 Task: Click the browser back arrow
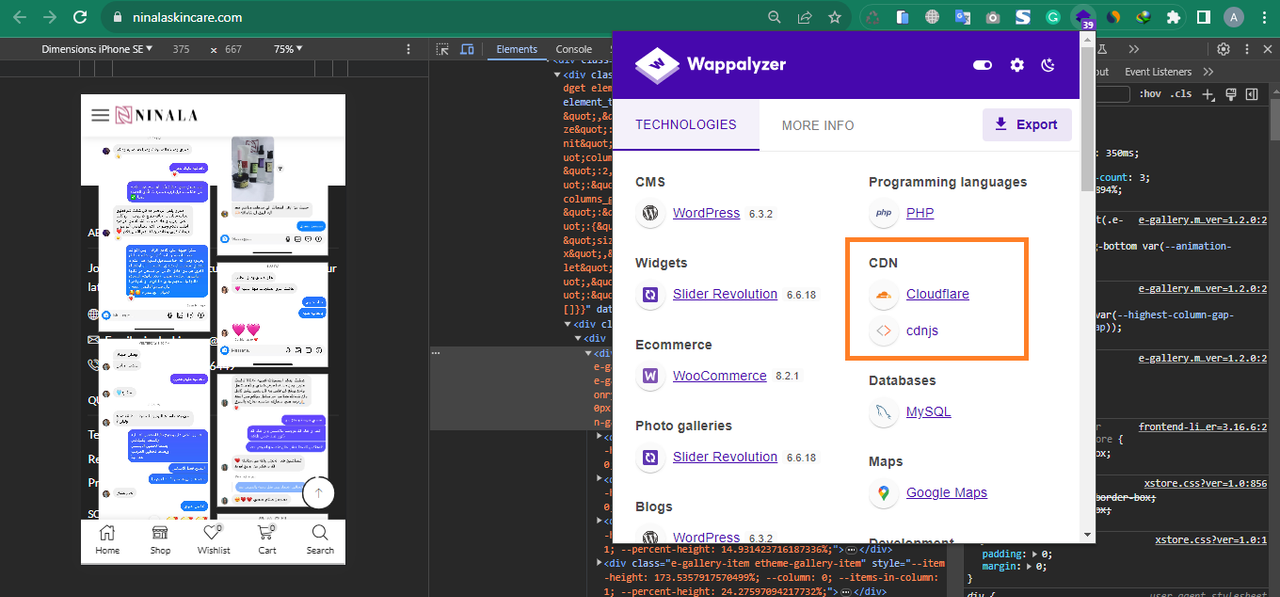(20, 17)
